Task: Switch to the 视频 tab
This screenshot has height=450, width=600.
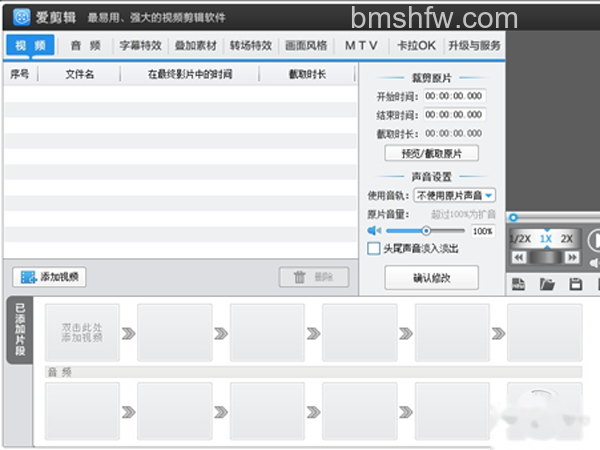Action: pyautogui.click(x=31, y=46)
